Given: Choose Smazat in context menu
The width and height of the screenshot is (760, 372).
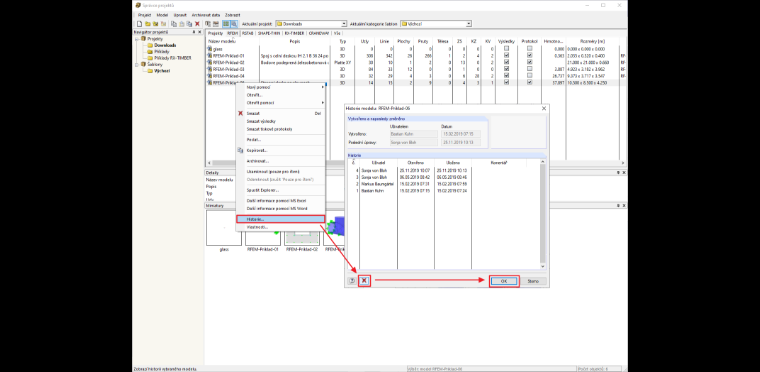Looking at the screenshot, I should coord(281,113).
